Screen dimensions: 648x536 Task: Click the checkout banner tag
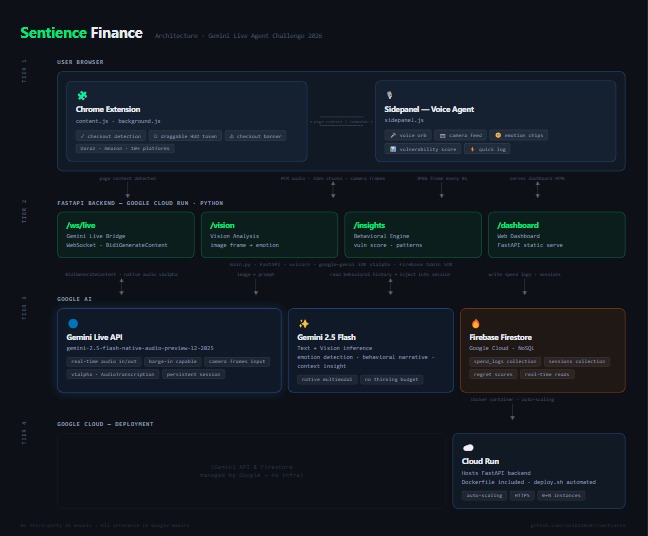[255, 136]
